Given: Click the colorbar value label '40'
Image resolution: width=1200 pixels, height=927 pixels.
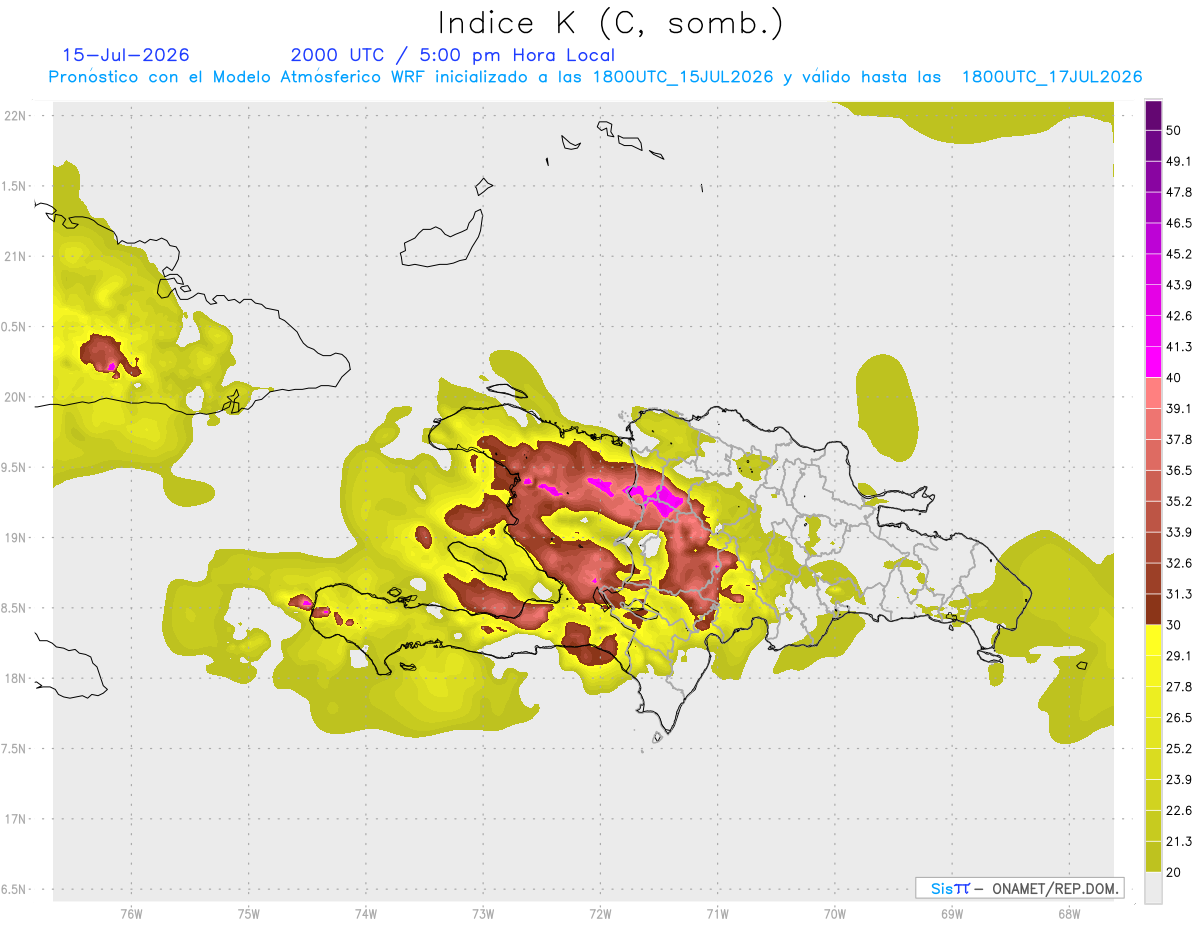Looking at the screenshot, I should pos(1174,378).
